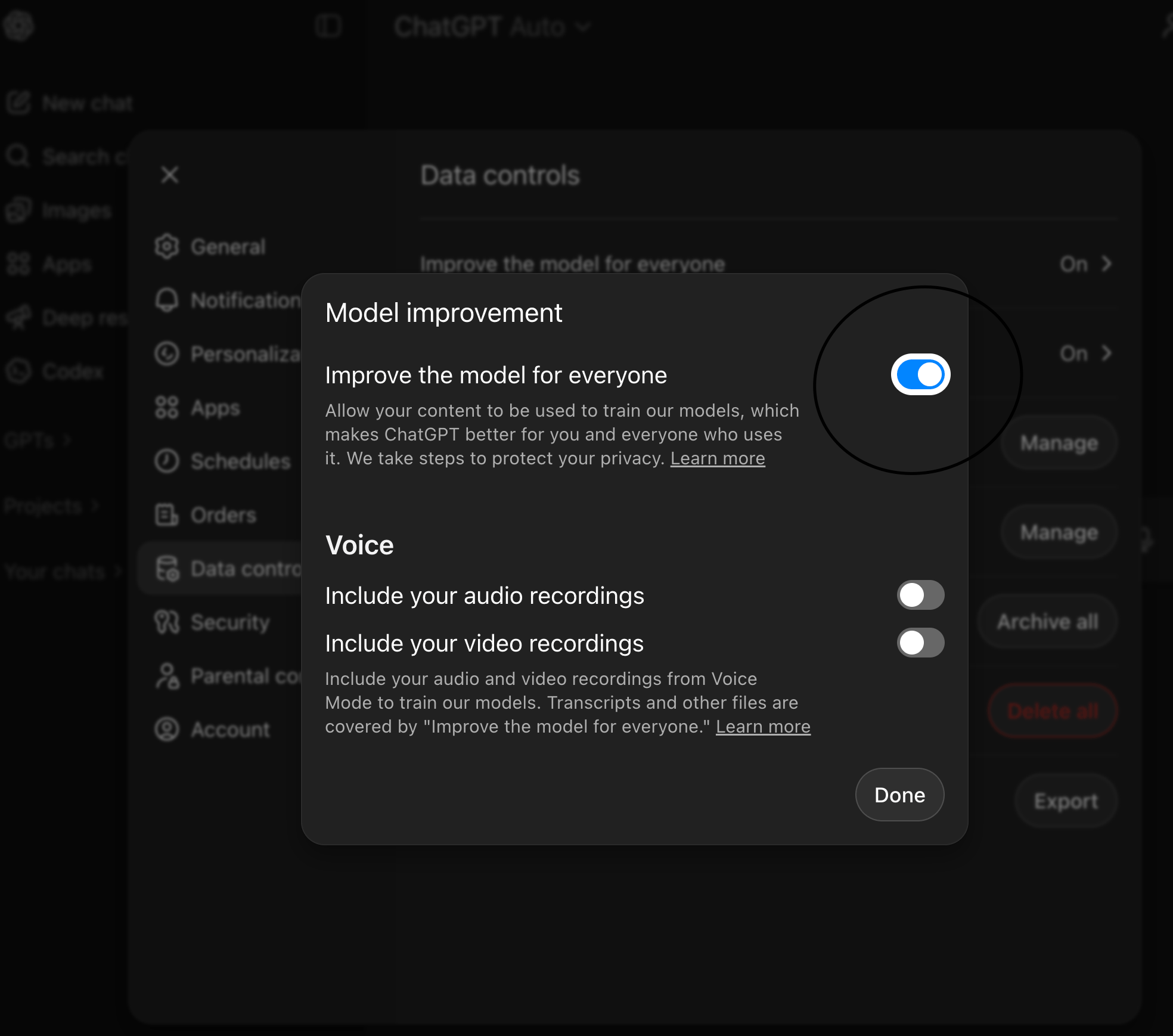Click the Notifications bell icon
Screen dimensions: 1173x1036
167,300
